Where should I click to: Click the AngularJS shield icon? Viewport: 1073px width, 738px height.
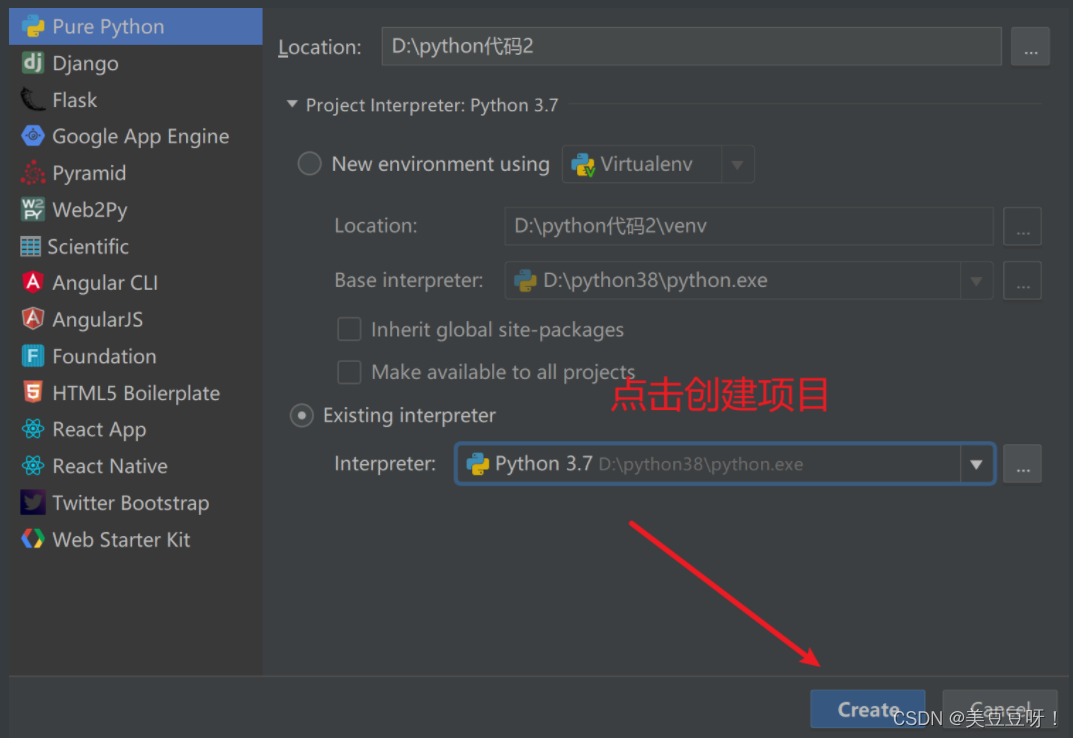(x=33, y=319)
